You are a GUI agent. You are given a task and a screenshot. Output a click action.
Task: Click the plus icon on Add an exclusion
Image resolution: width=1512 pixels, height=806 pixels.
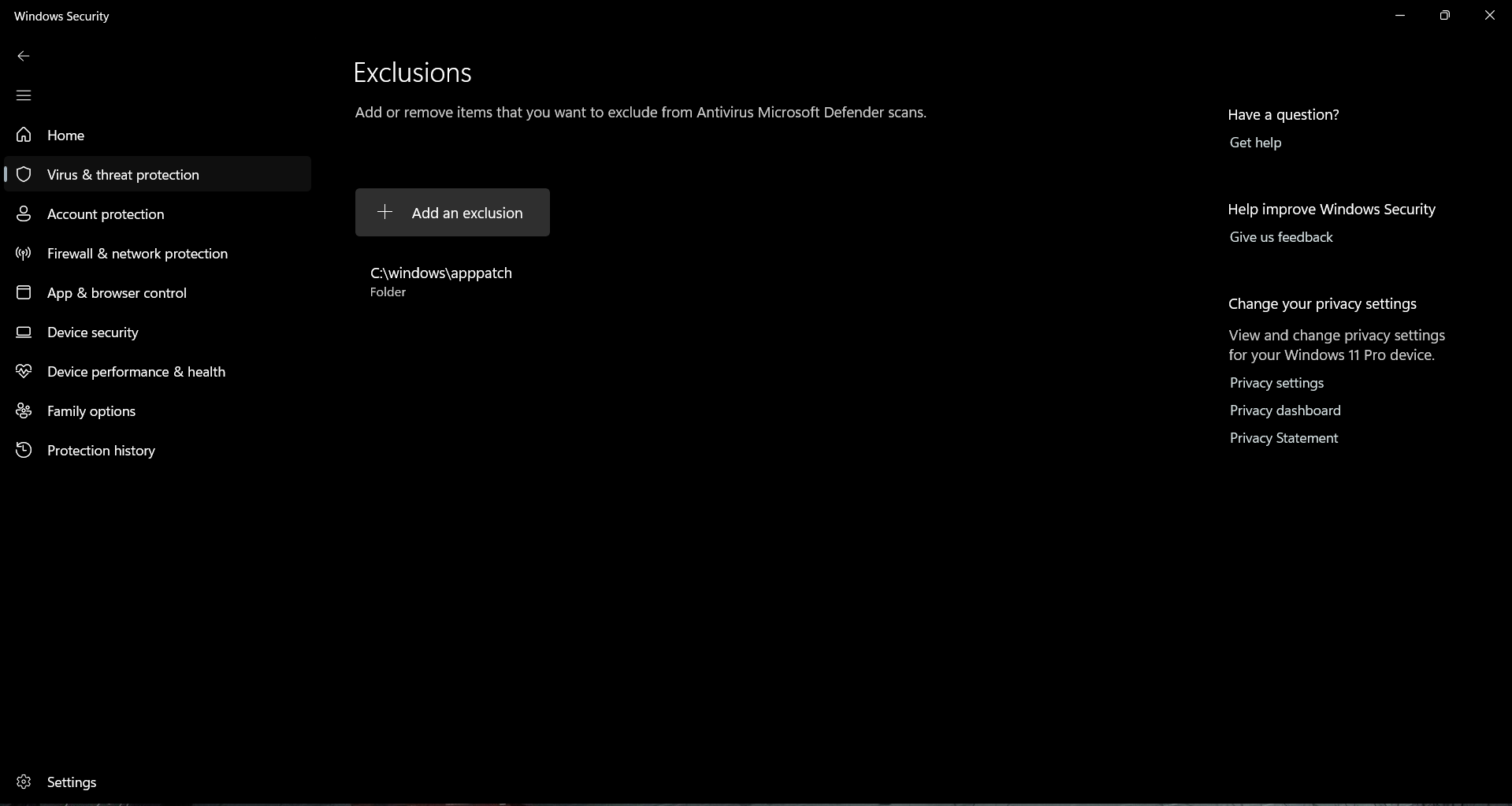[x=385, y=212]
